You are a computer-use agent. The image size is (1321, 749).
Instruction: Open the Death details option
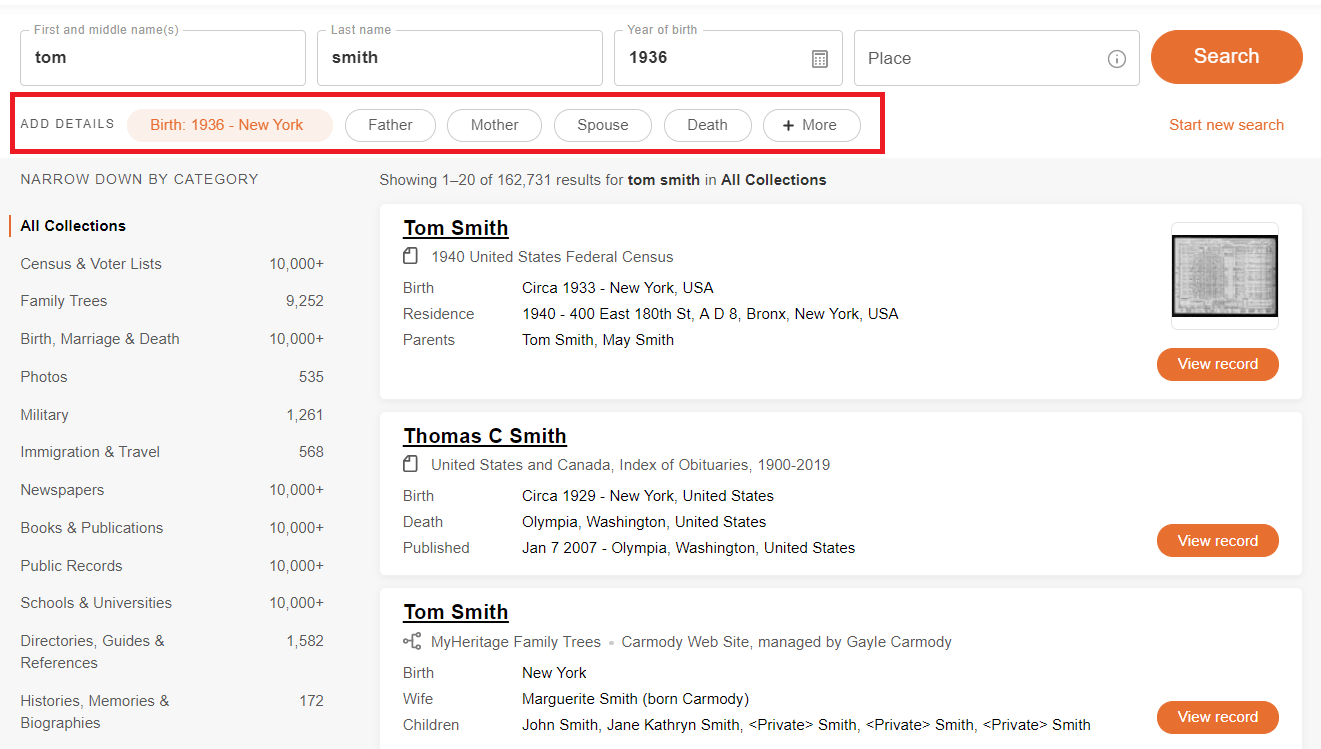pyautogui.click(x=707, y=125)
